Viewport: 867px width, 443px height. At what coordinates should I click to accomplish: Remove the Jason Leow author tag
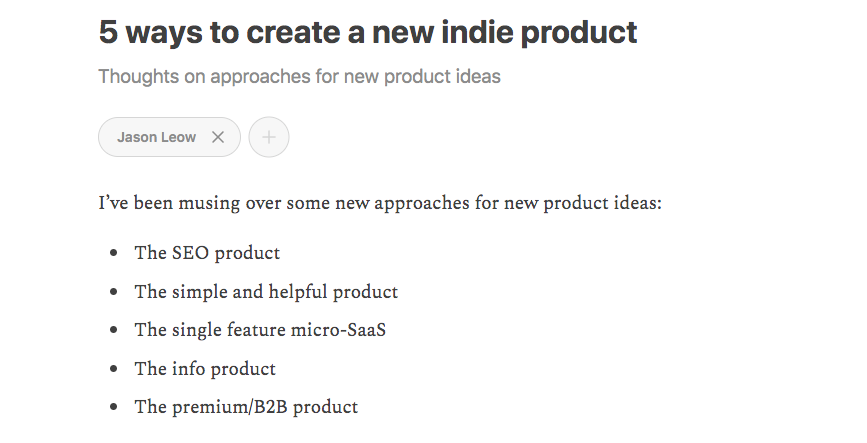[218, 138]
